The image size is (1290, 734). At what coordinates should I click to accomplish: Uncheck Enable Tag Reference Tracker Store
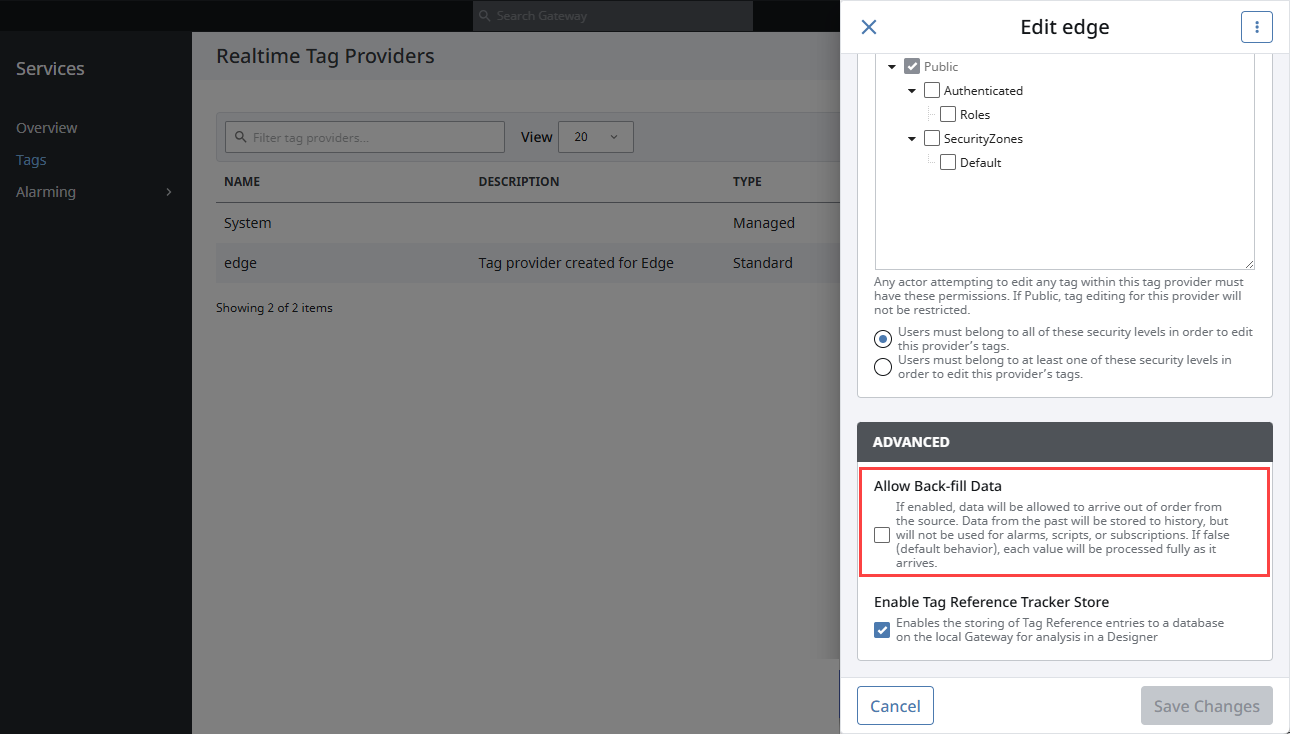click(x=882, y=630)
